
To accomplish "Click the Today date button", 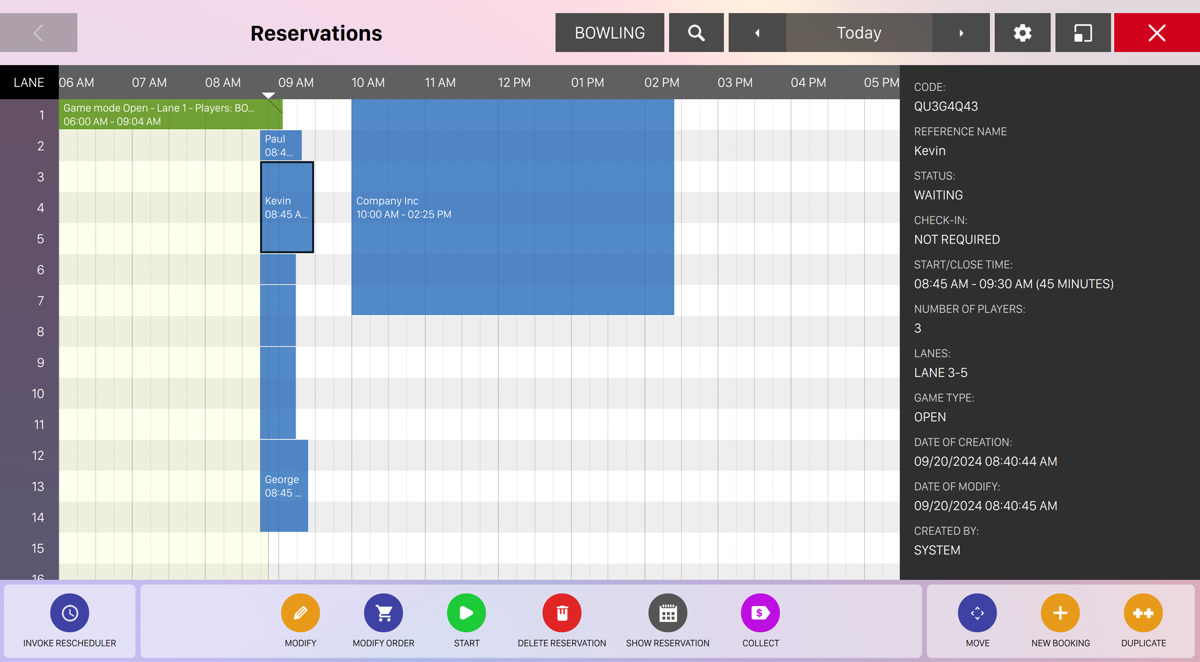I will [859, 33].
